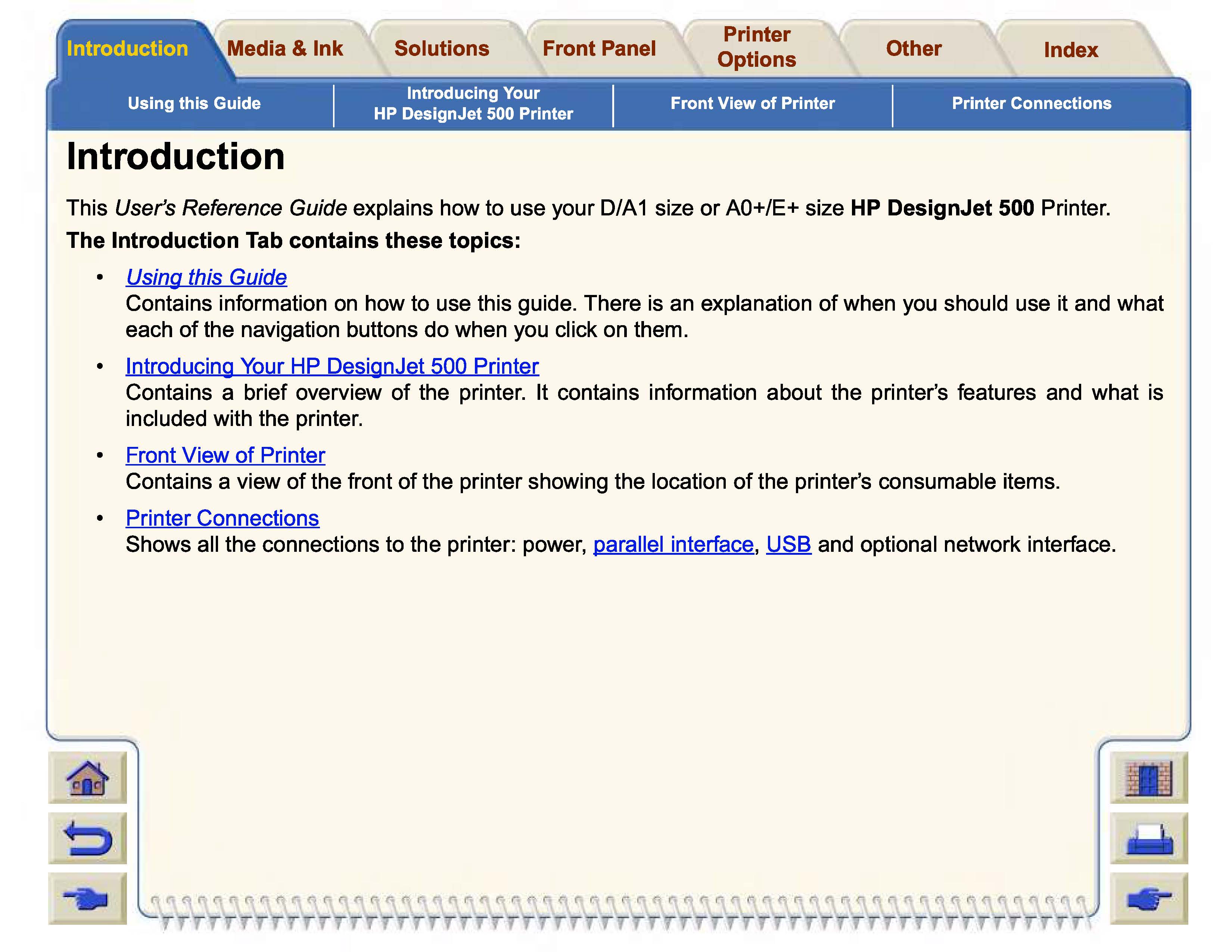
Task: Open the Using this Guide hyperlink
Action: [x=206, y=277]
